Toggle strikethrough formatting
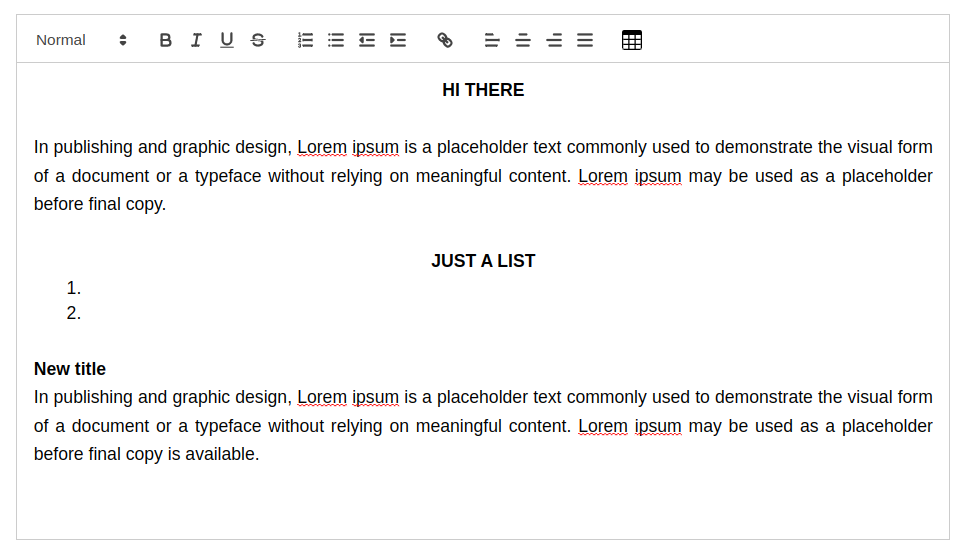 [x=258, y=40]
